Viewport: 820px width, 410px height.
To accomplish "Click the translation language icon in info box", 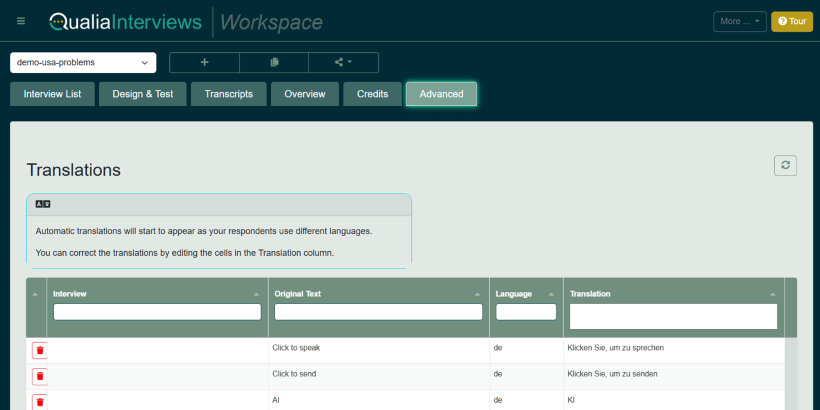I will tap(43, 204).
